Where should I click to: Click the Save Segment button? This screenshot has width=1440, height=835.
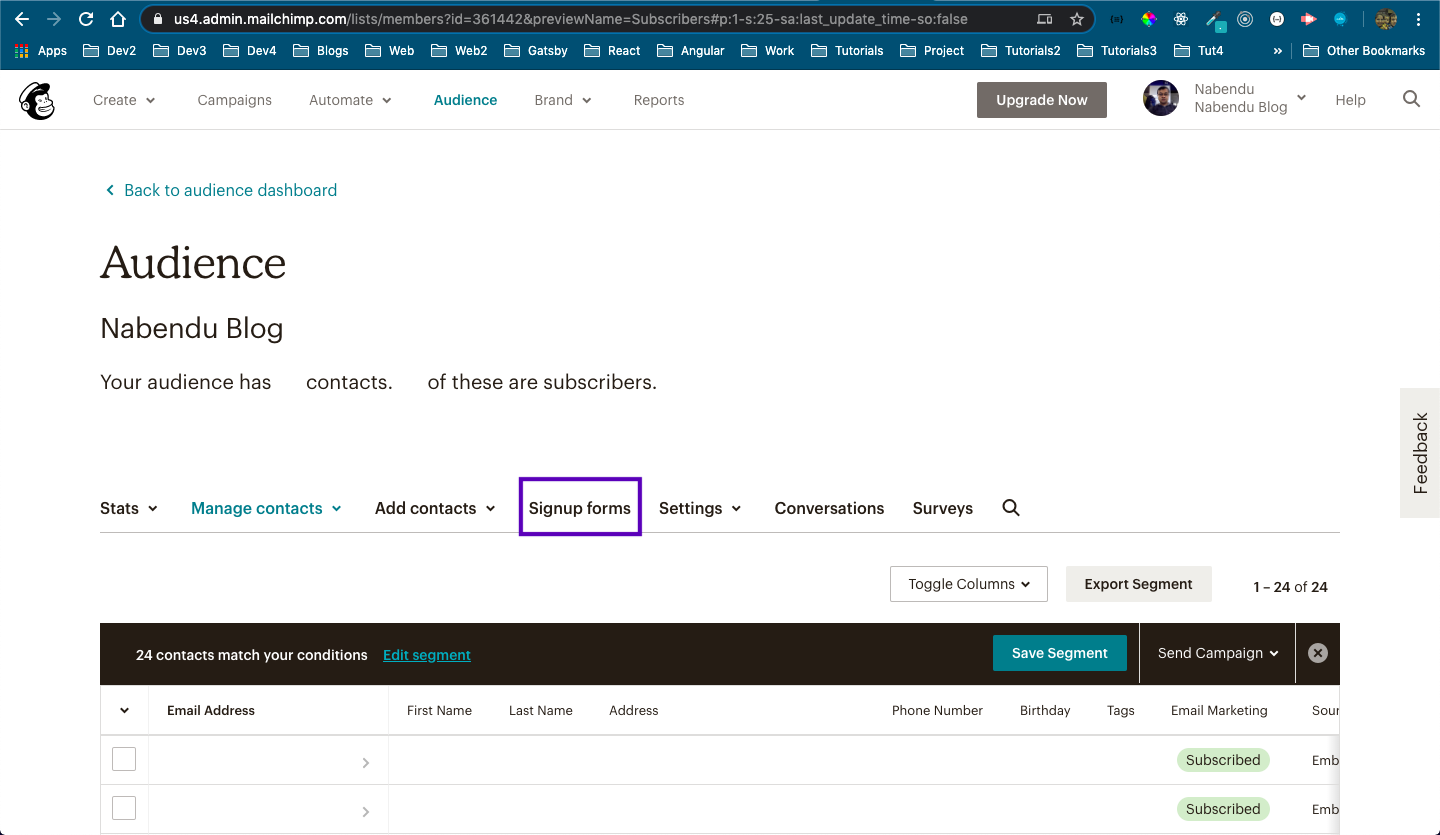[x=1060, y=653]
